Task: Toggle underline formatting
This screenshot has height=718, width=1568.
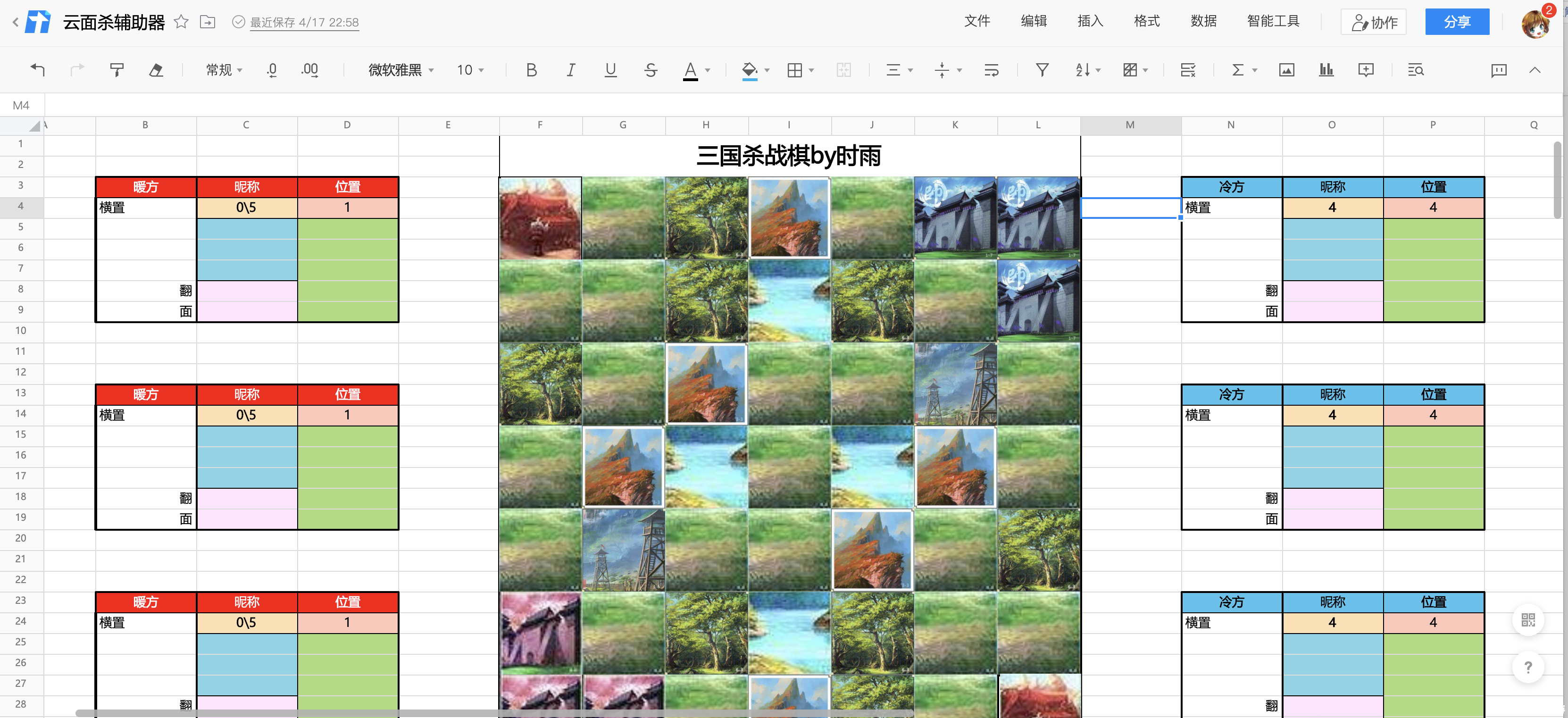Action: tap(610, 70)
